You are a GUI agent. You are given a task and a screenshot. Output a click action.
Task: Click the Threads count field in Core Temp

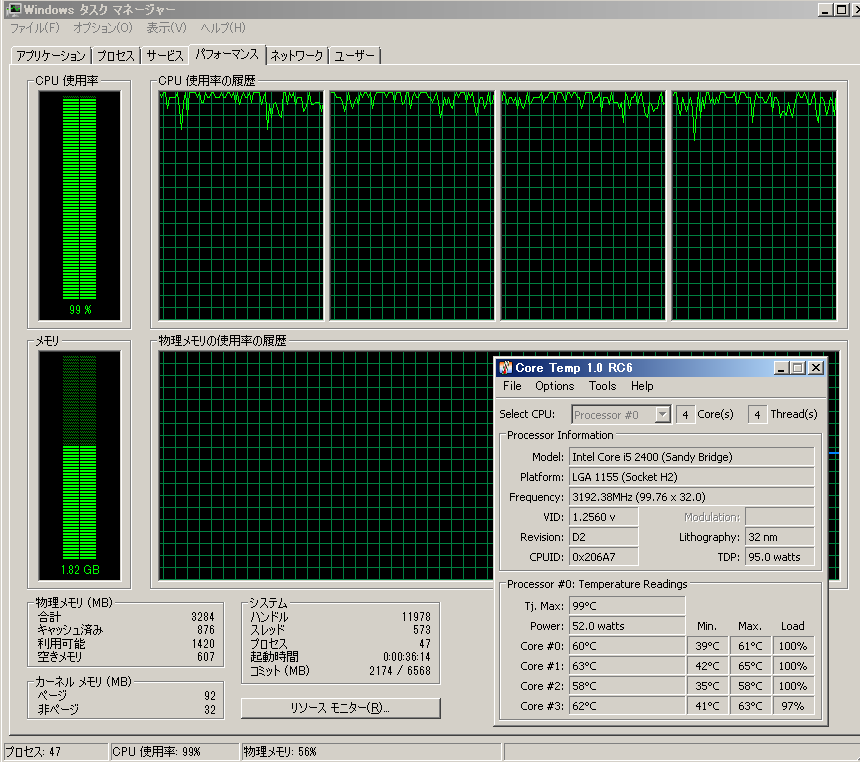757,415
